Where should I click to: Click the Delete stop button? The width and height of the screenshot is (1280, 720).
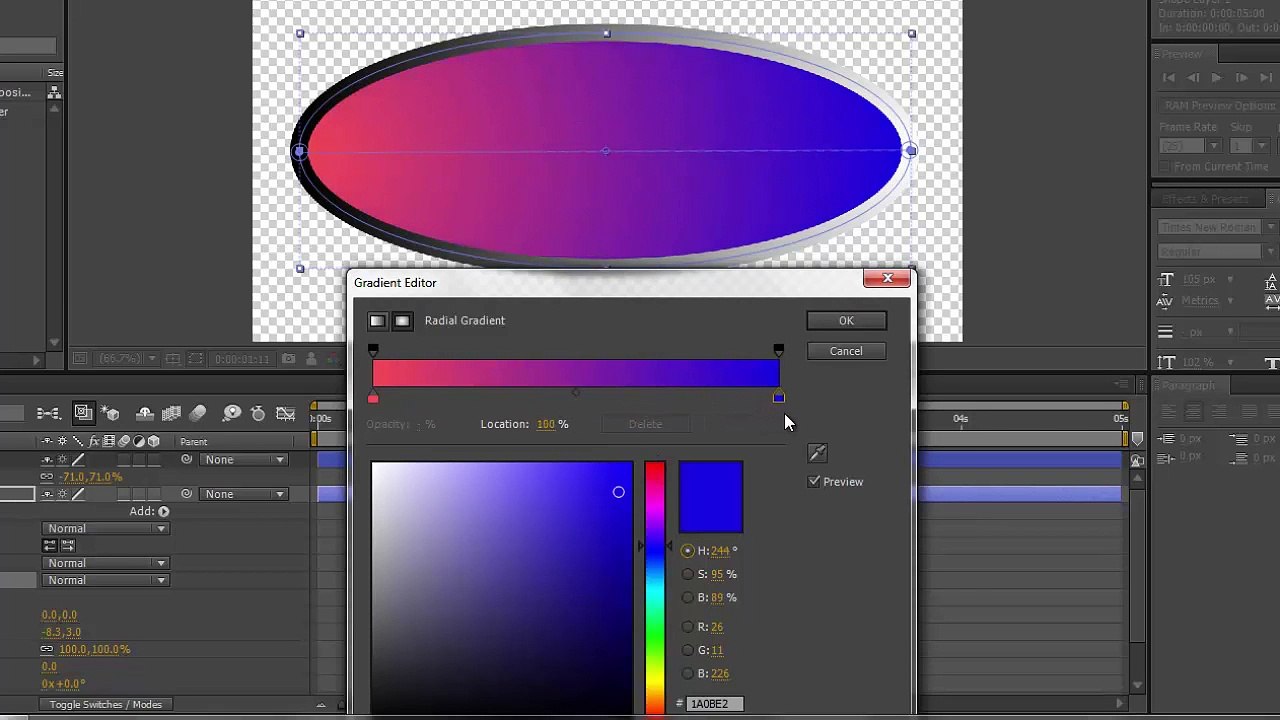645,425
